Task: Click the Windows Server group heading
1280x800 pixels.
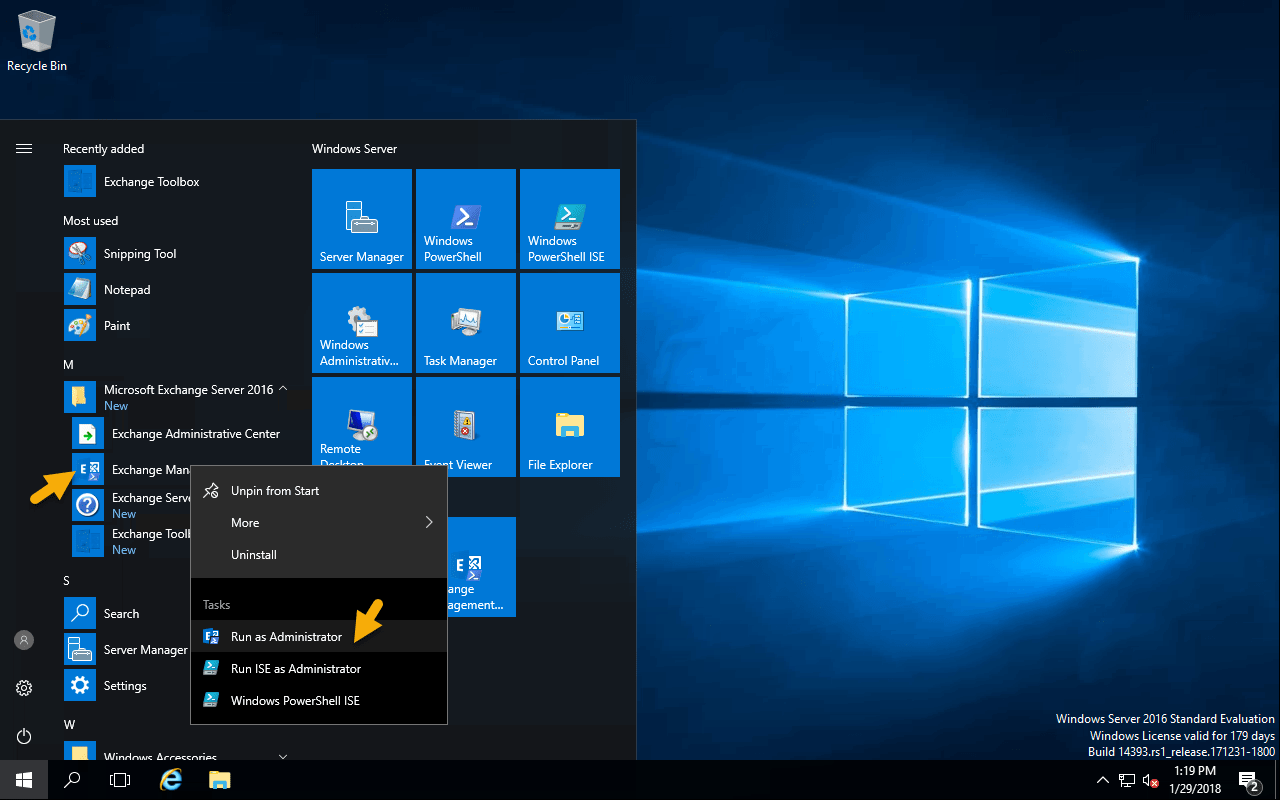Action: click(x=354, y=149)
